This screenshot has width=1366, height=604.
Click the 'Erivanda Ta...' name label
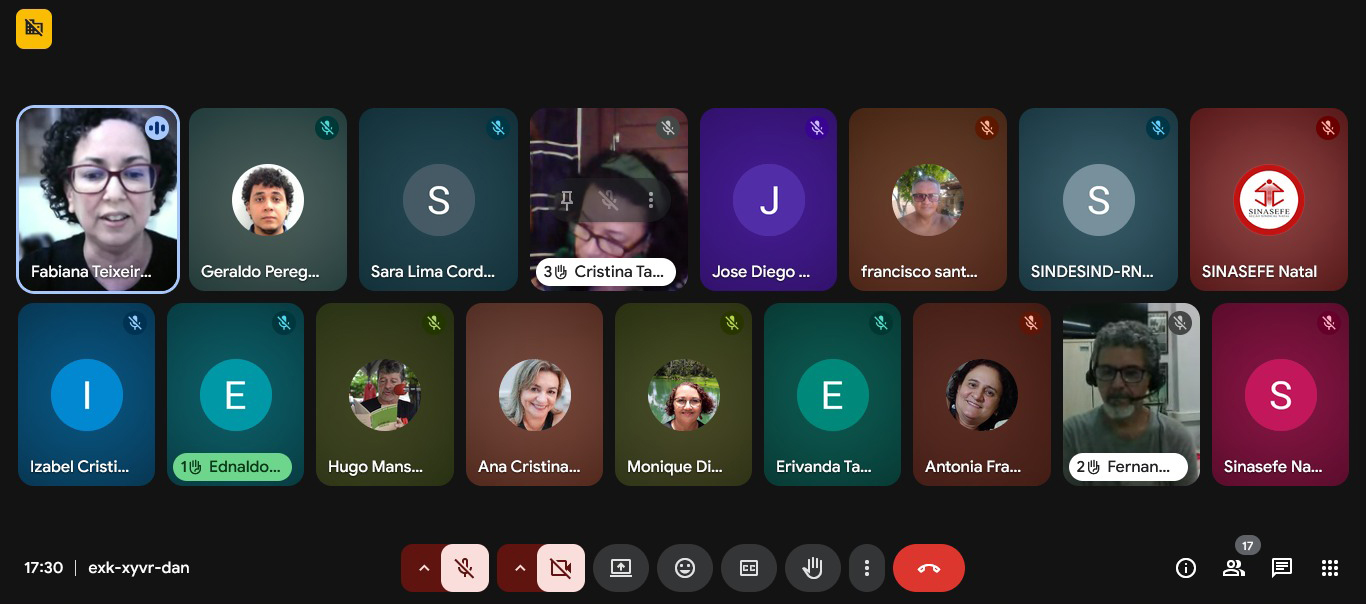click(x=824, y=467)
